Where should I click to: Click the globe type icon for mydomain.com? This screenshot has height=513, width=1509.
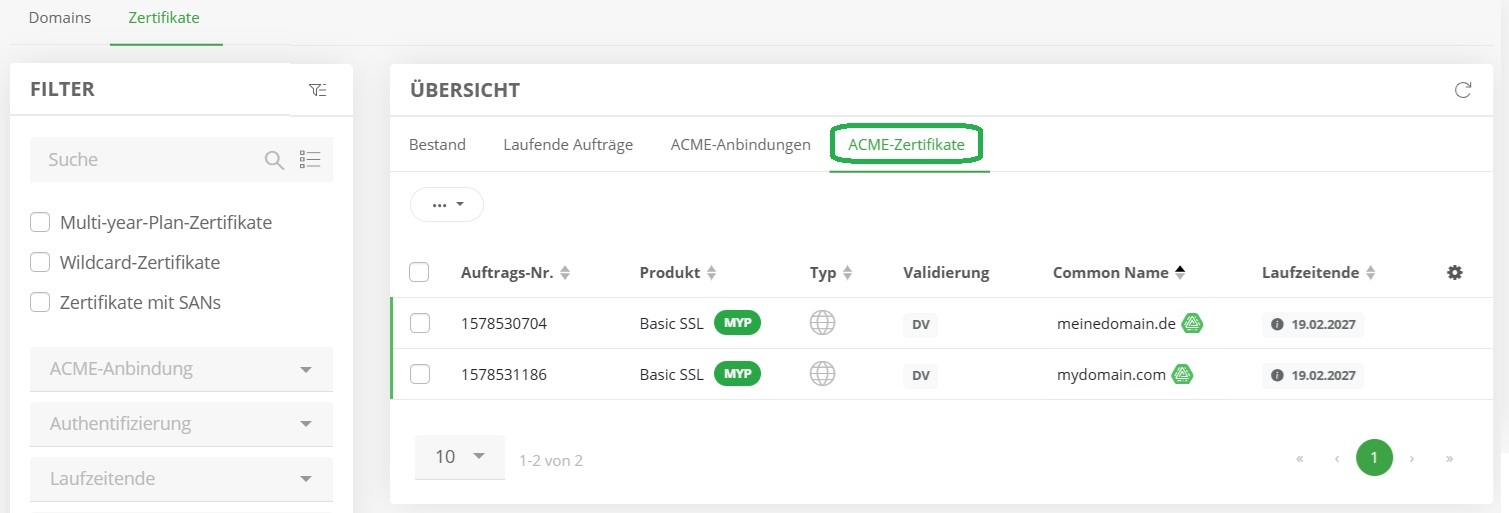tap(822, 374)
